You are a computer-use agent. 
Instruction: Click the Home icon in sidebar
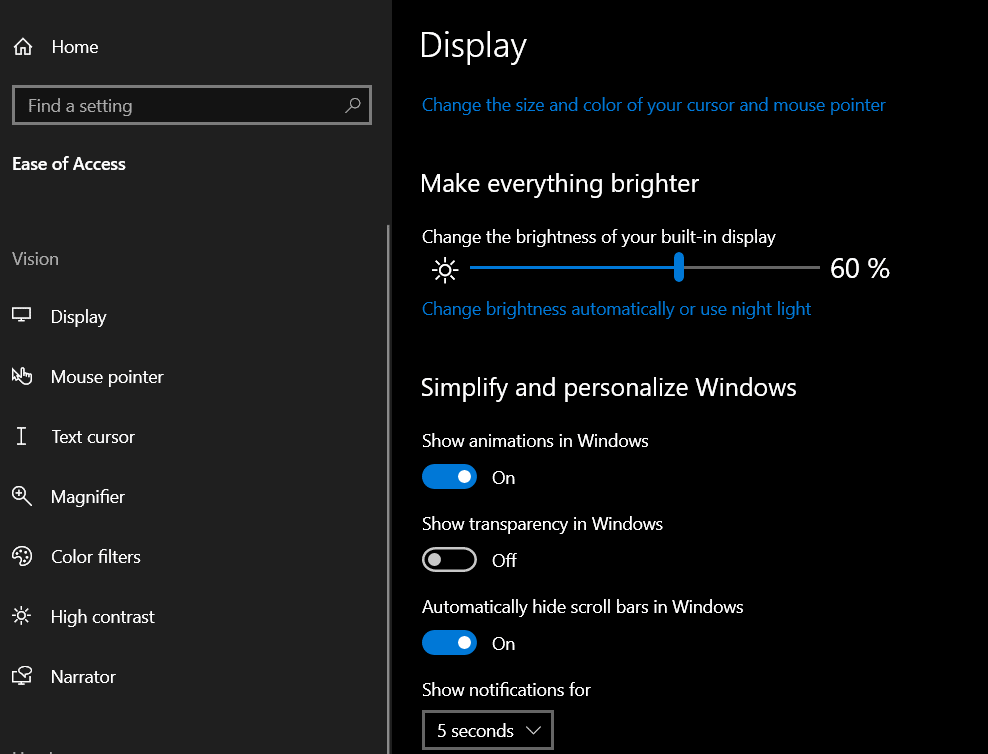[23, 47]
